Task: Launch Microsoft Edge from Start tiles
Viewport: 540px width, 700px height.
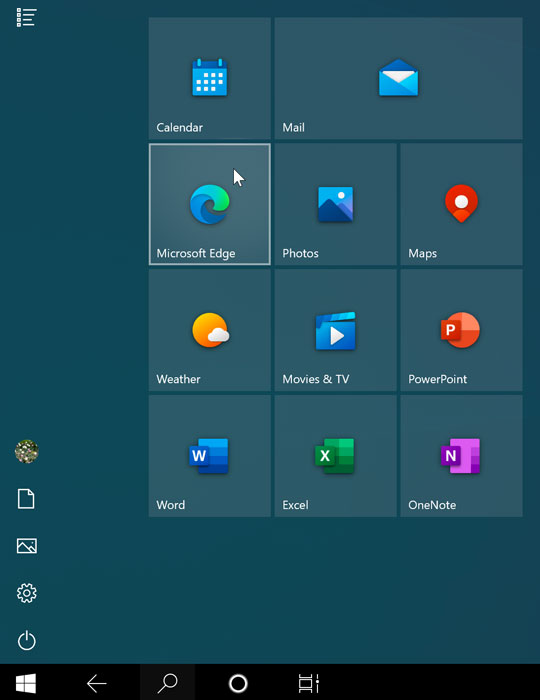Action: (x=210, y=204)
